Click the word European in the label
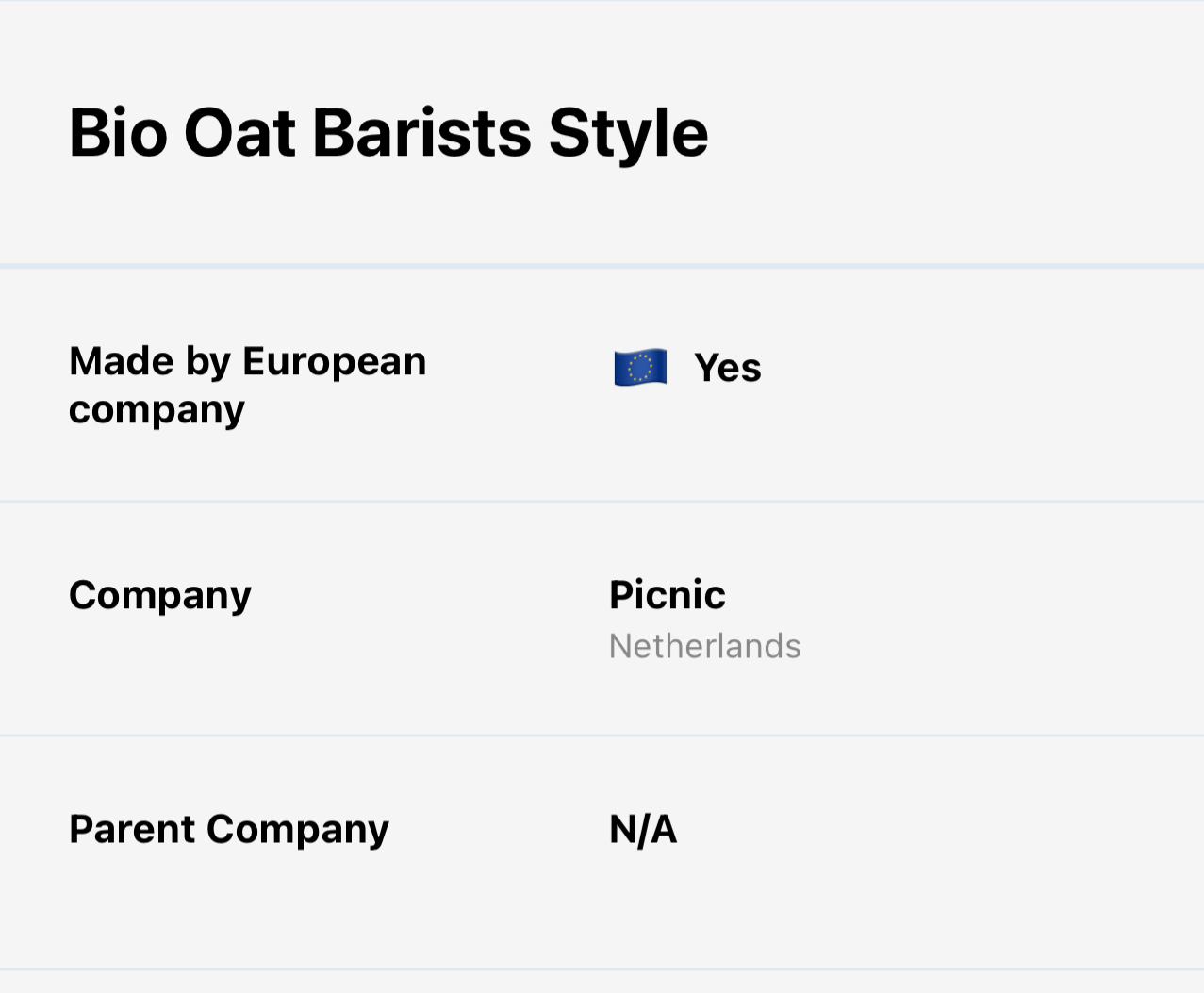This screenshot has height=993, width=1204. 334,361
